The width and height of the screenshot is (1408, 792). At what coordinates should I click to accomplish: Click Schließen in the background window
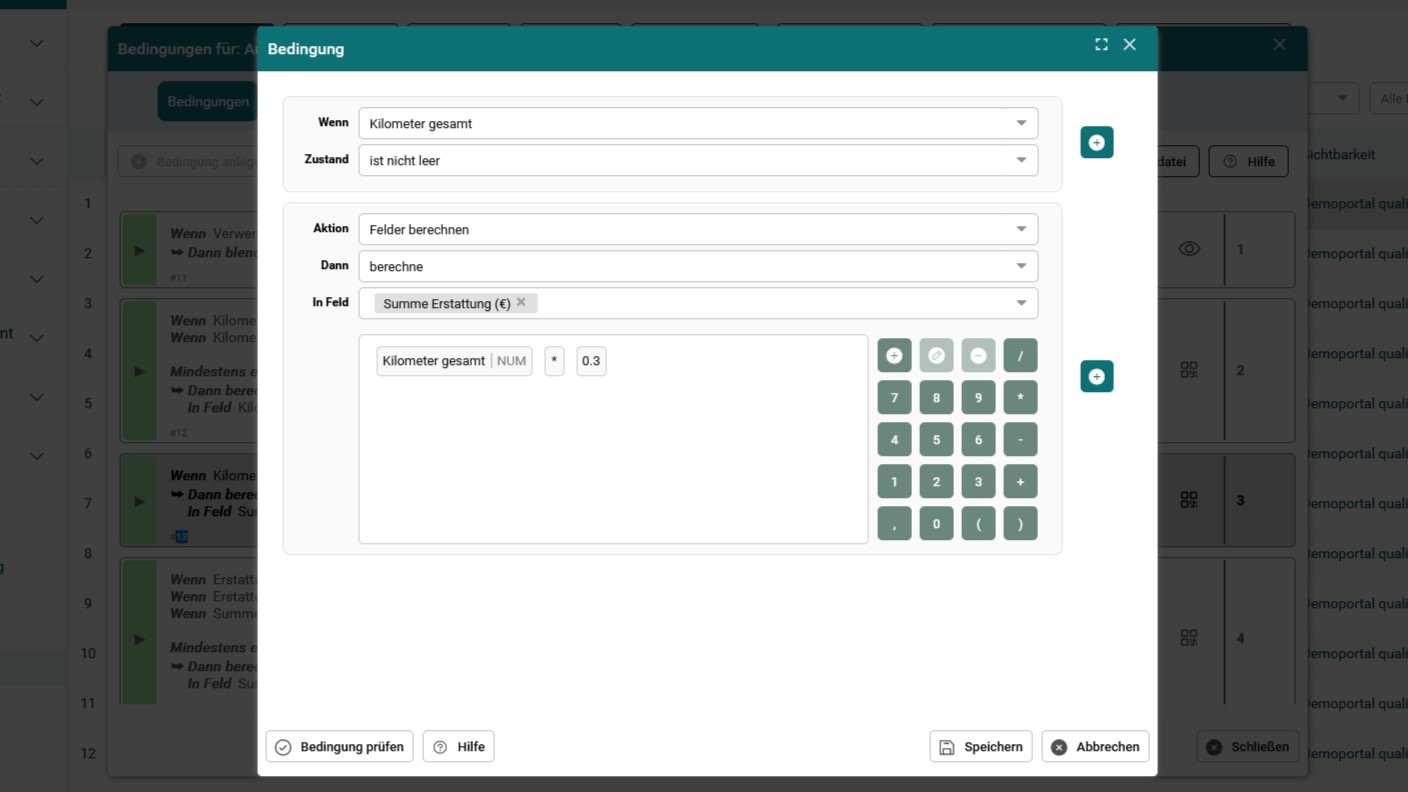point(1247,747)
